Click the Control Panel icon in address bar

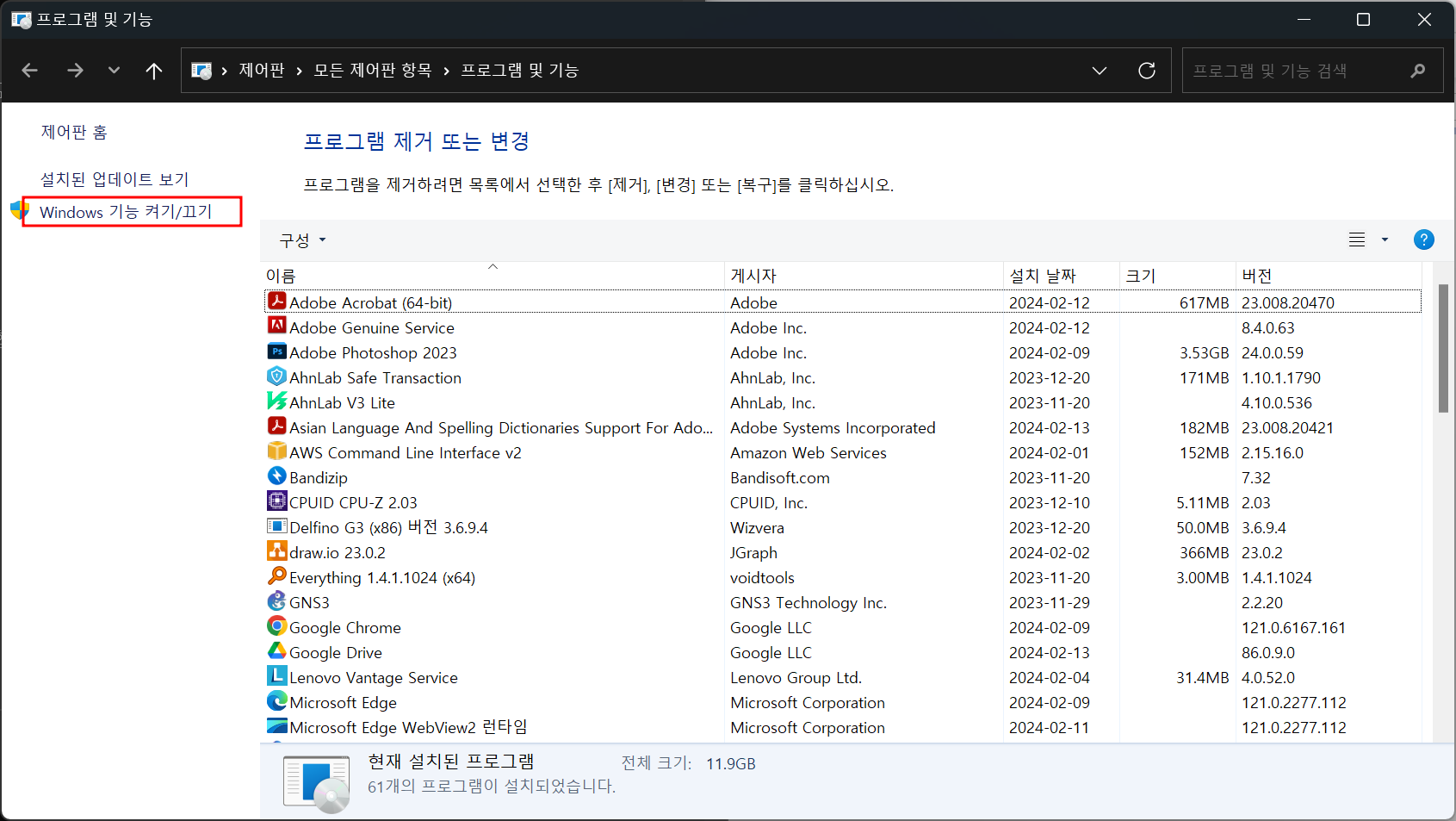point(201,71)
